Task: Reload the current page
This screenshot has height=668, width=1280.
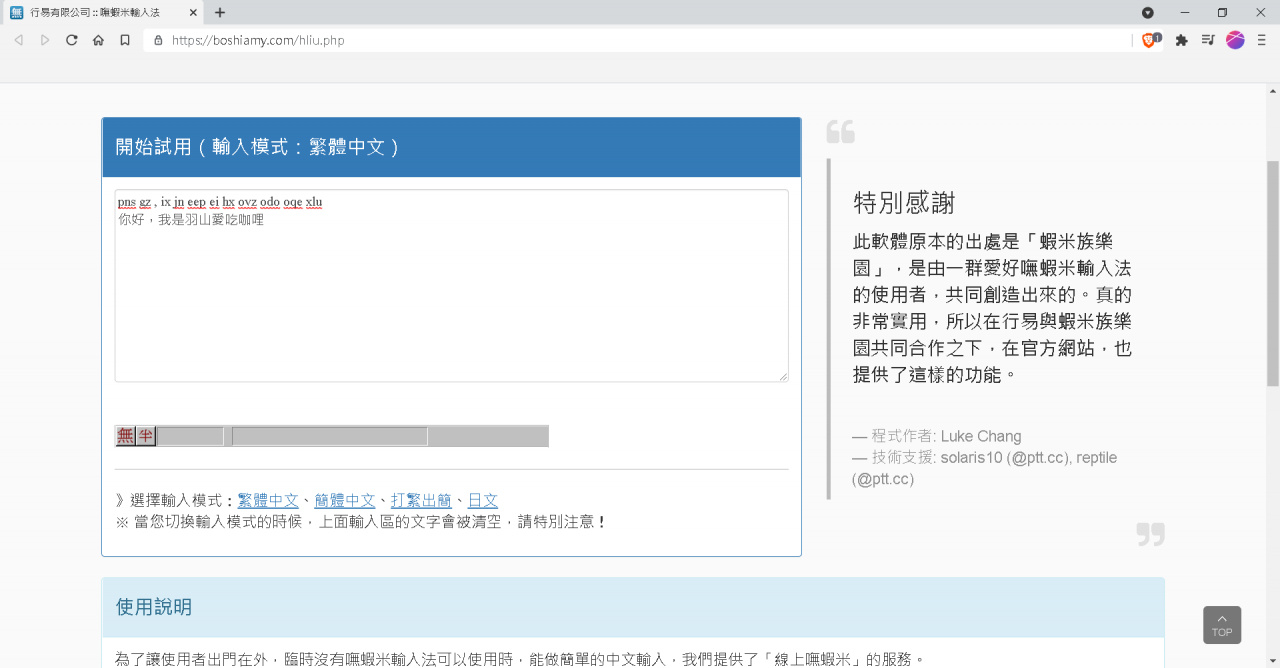Action: (71, 40)
